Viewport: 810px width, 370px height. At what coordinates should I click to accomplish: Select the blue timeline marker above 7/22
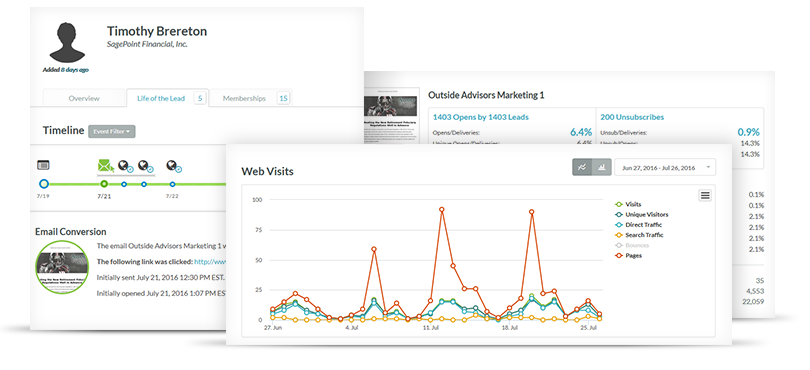pyautogui.click(x=173, y=184)
